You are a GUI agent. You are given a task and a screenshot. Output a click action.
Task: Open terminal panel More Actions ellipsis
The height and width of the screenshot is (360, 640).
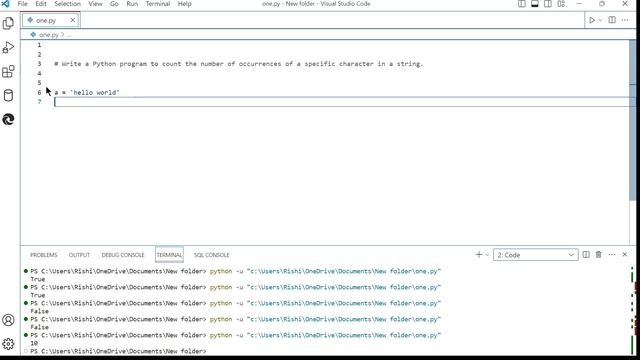point(611,254)
